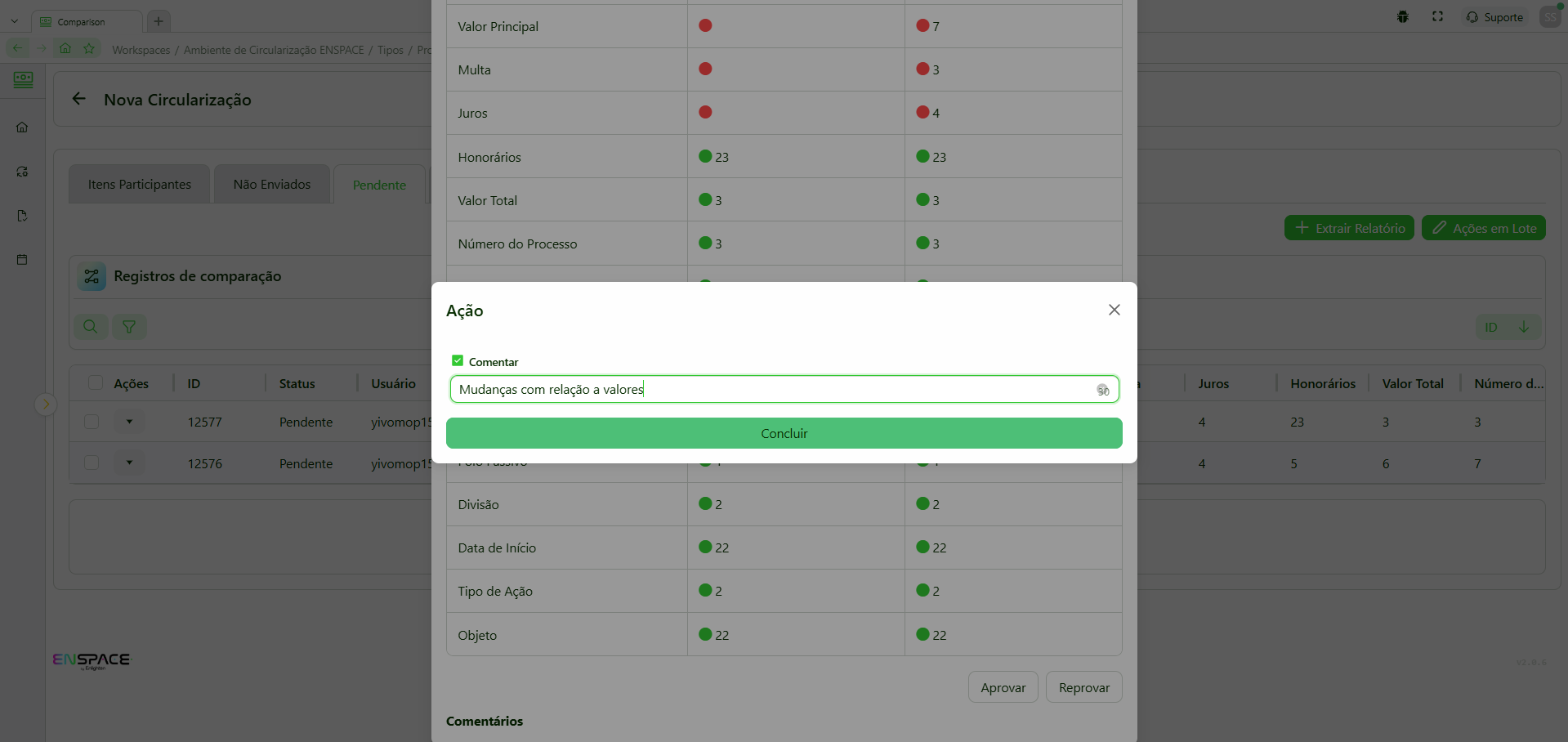This screenshot has height=742, width=1568.
Task: Open the Suporte headset link
Action: pos(1494,17)
